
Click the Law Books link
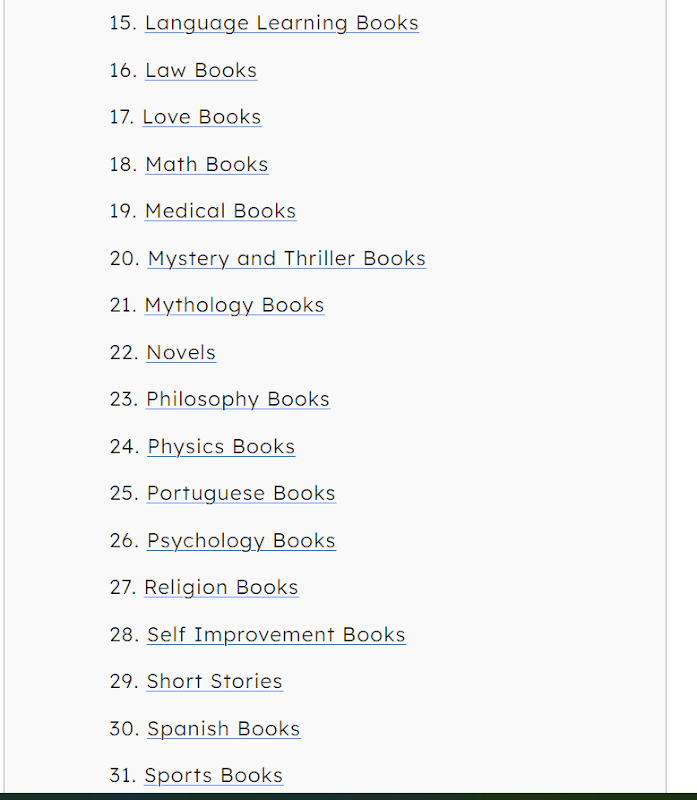click(201, 70)
